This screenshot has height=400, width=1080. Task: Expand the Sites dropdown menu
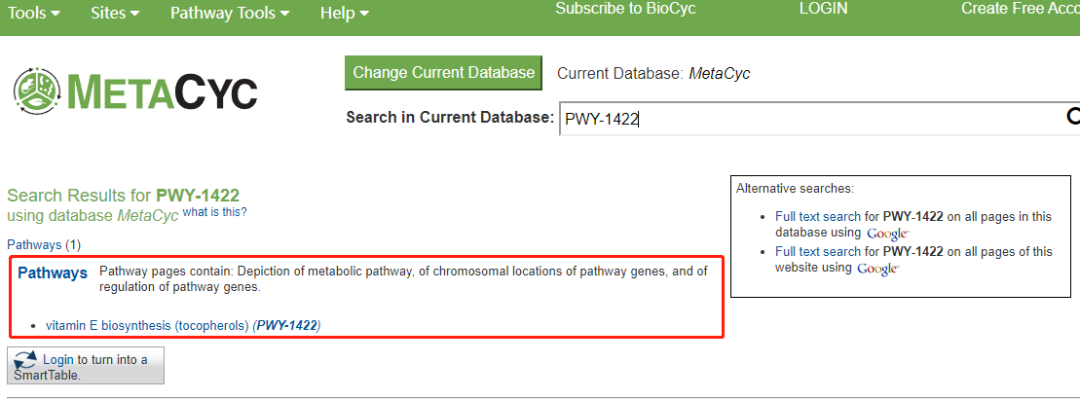[x=115, y=13]
